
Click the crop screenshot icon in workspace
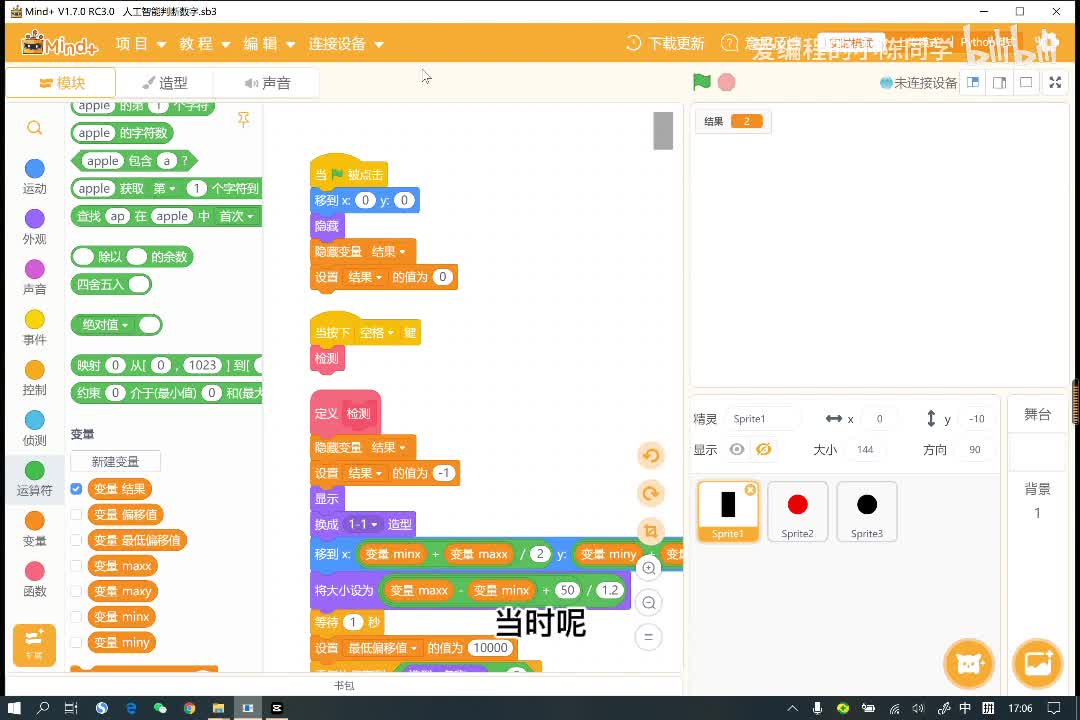650,531
